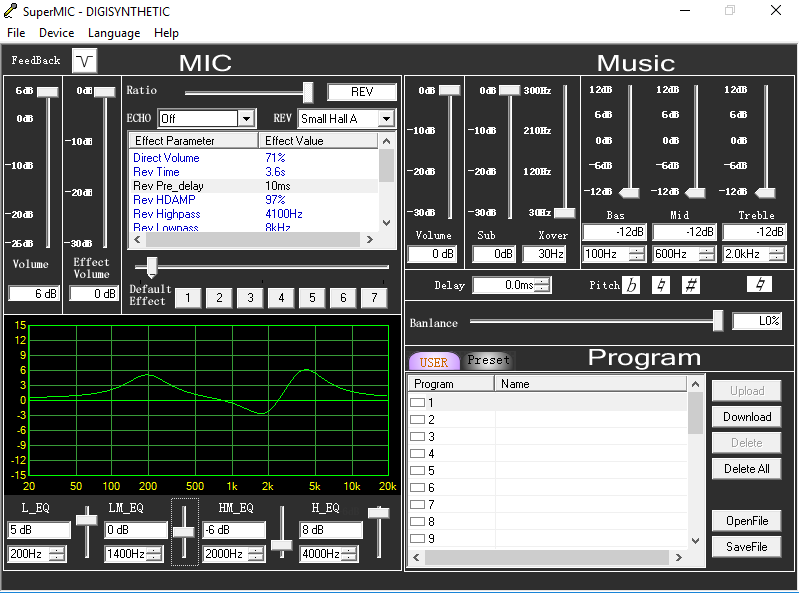
Task: Switch to the Preset tab
Action: pyautogui.click(x=488, y=360)
